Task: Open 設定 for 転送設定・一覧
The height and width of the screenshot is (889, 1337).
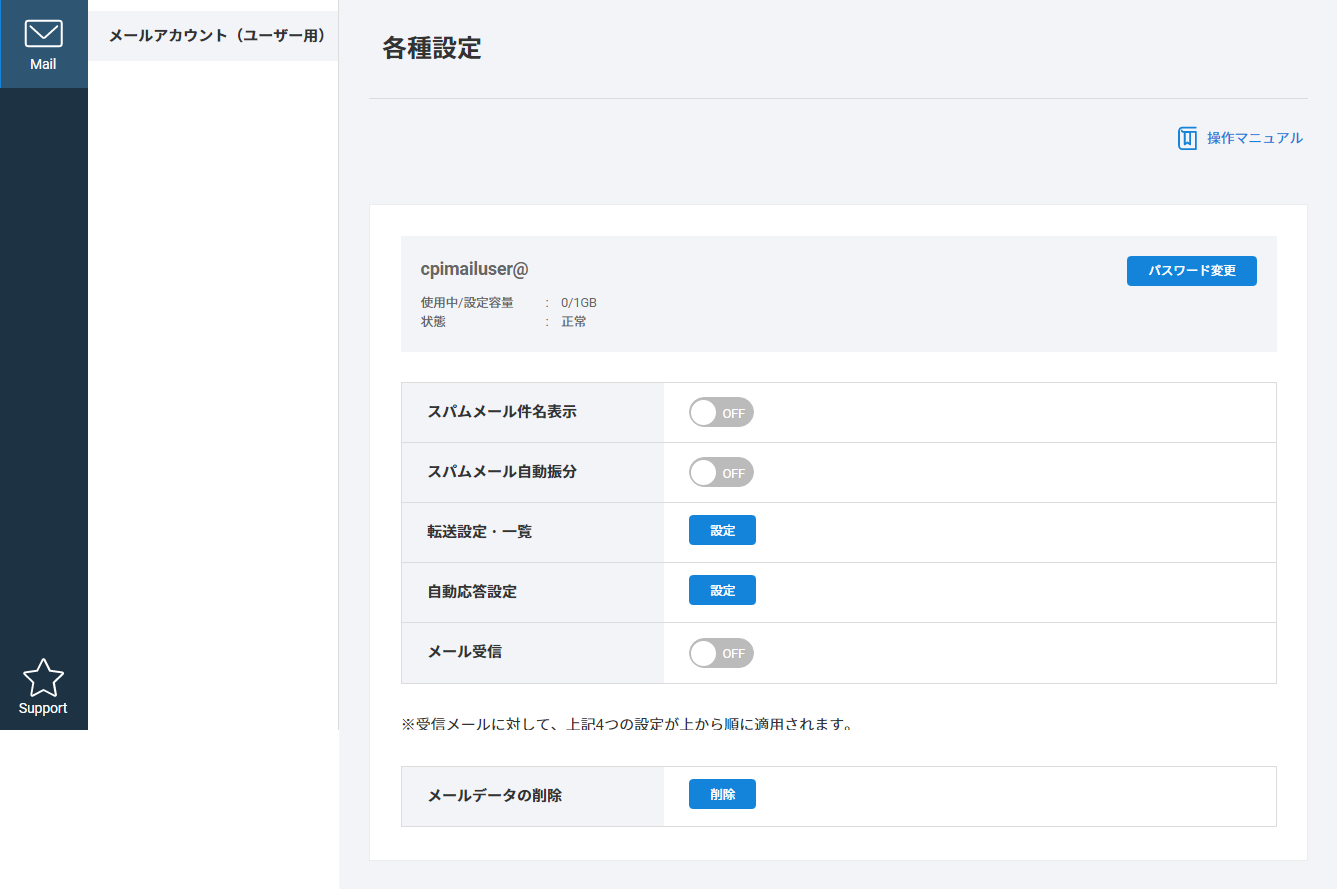Action: [722, 530]
